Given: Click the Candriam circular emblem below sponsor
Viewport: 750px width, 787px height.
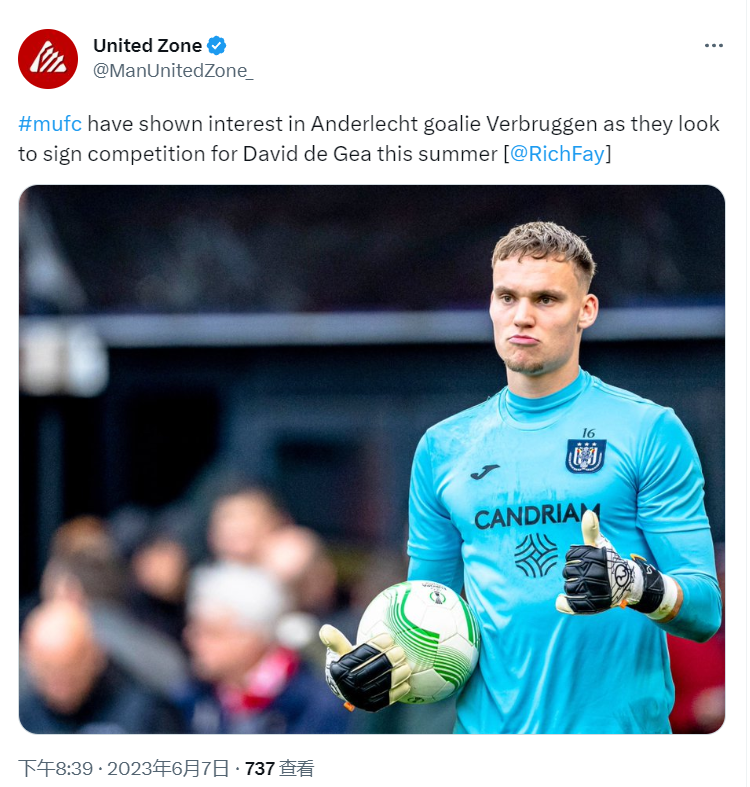Looking at the screenshot, I should click(x=536, y=555).
